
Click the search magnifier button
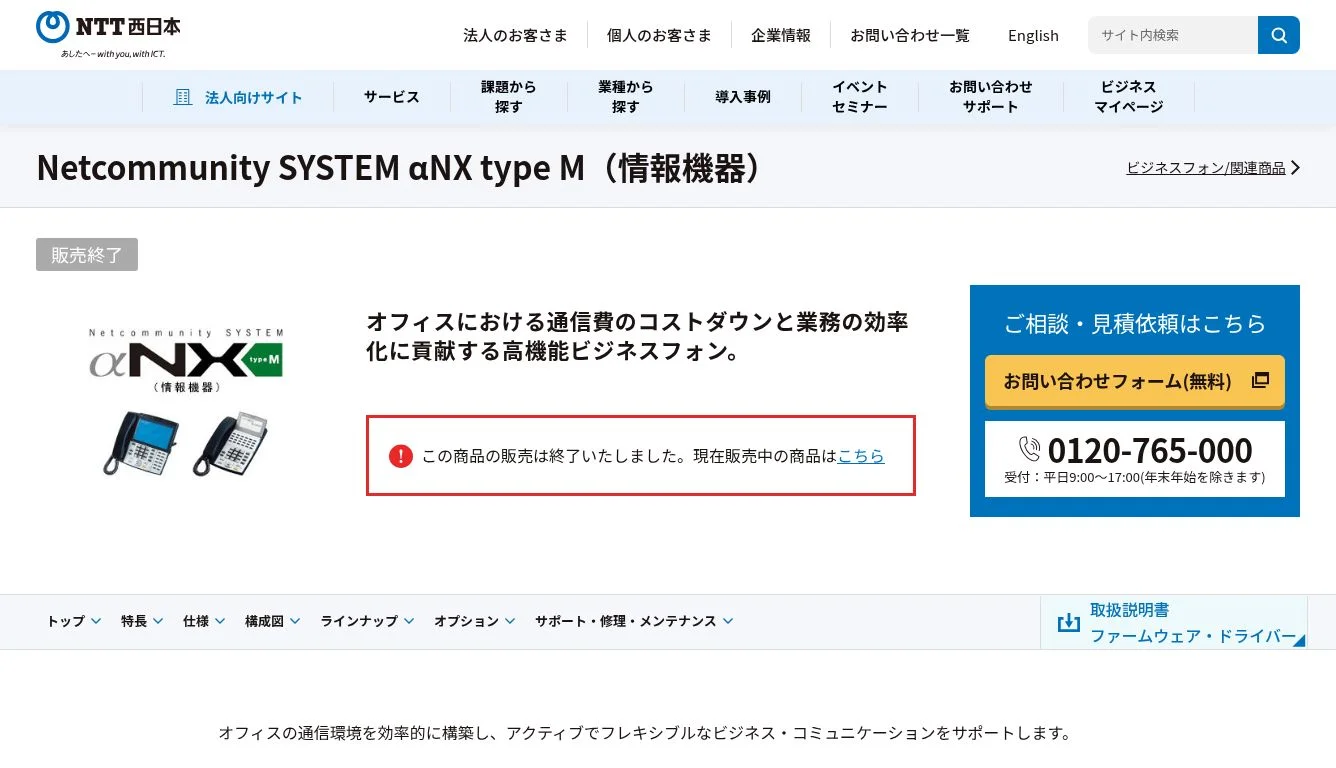pos(1279,35)
